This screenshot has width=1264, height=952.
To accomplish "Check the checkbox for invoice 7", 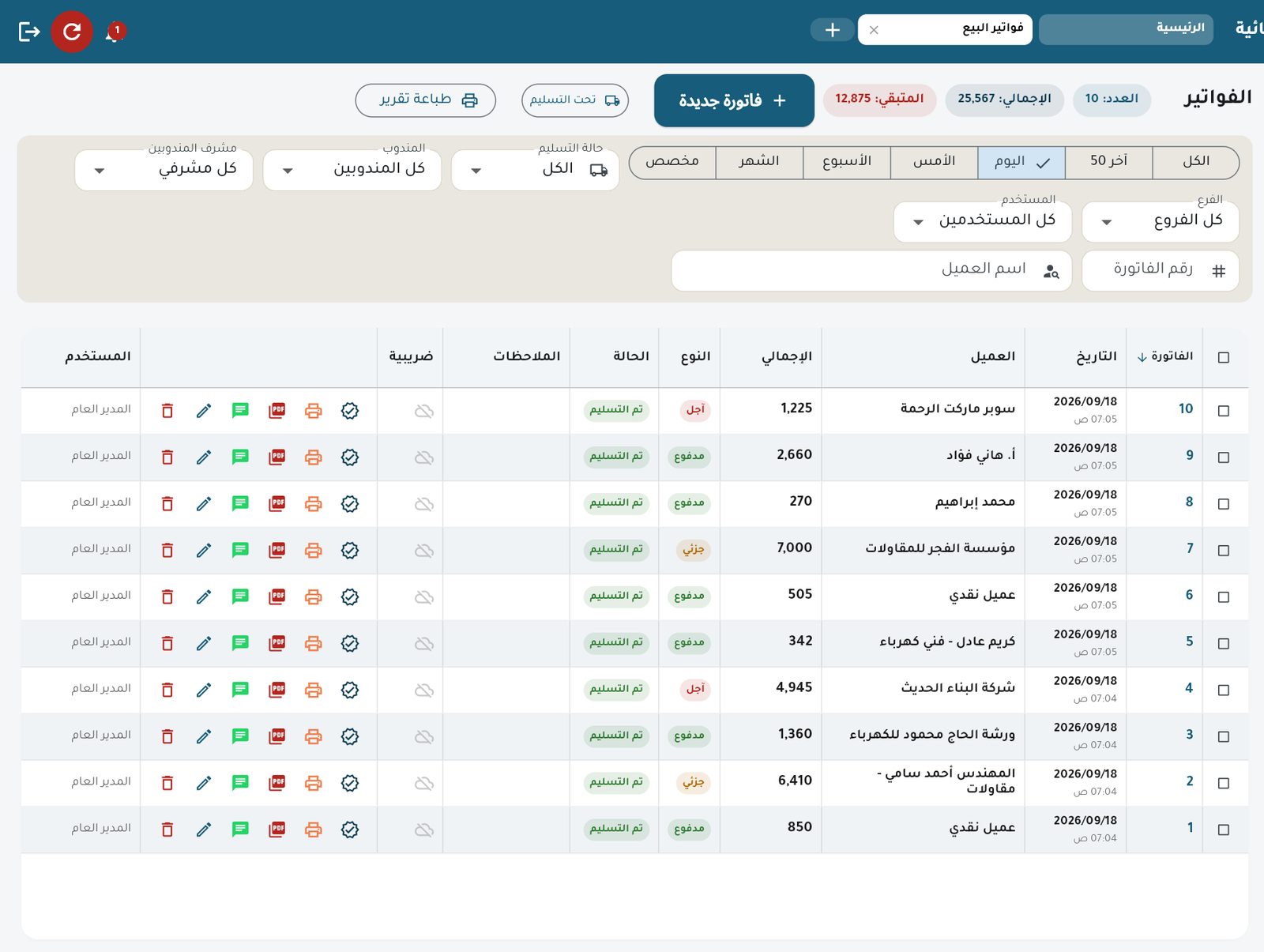I will pos(1224,551).
